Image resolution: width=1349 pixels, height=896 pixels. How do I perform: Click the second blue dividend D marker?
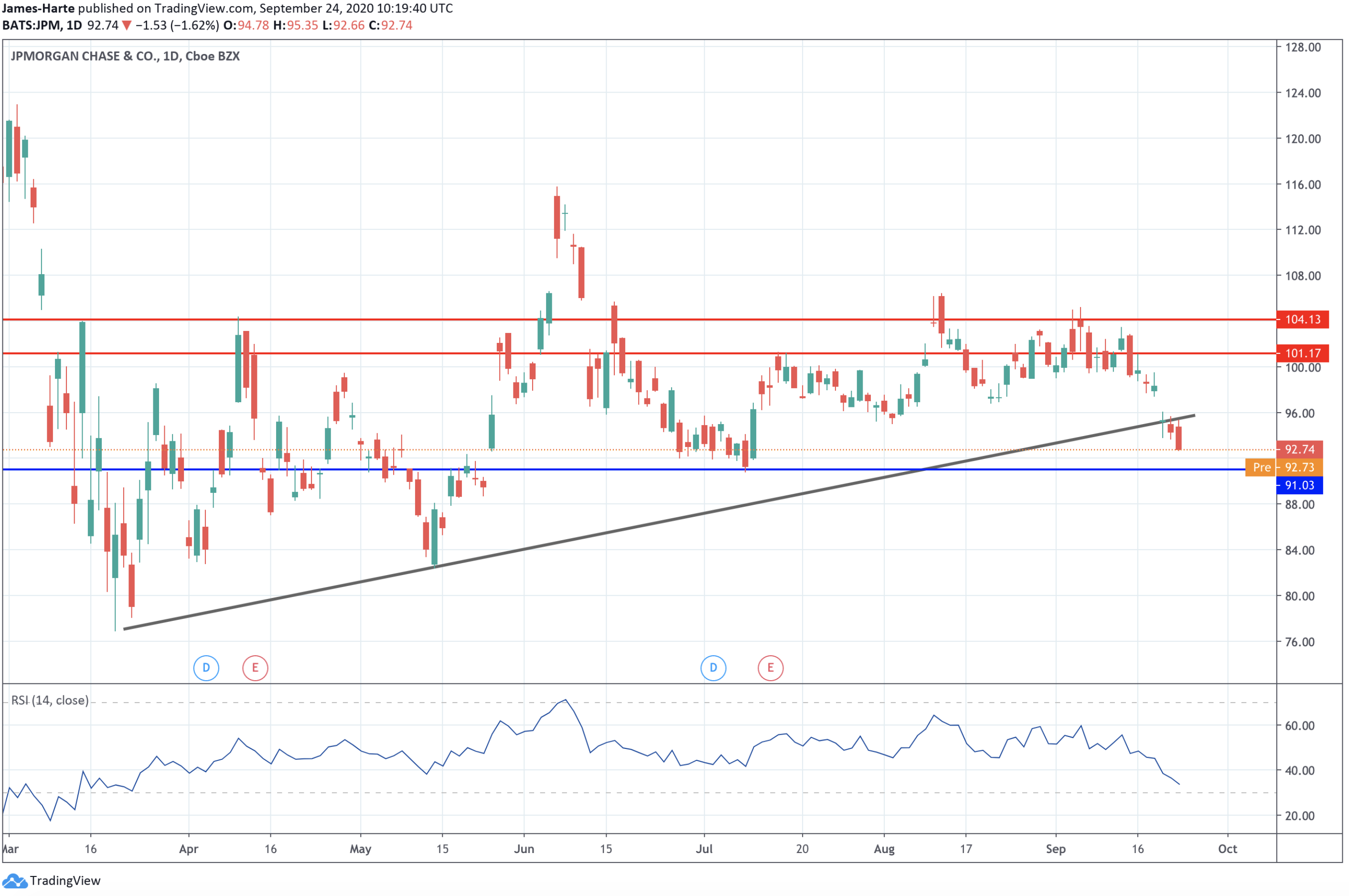713,668
